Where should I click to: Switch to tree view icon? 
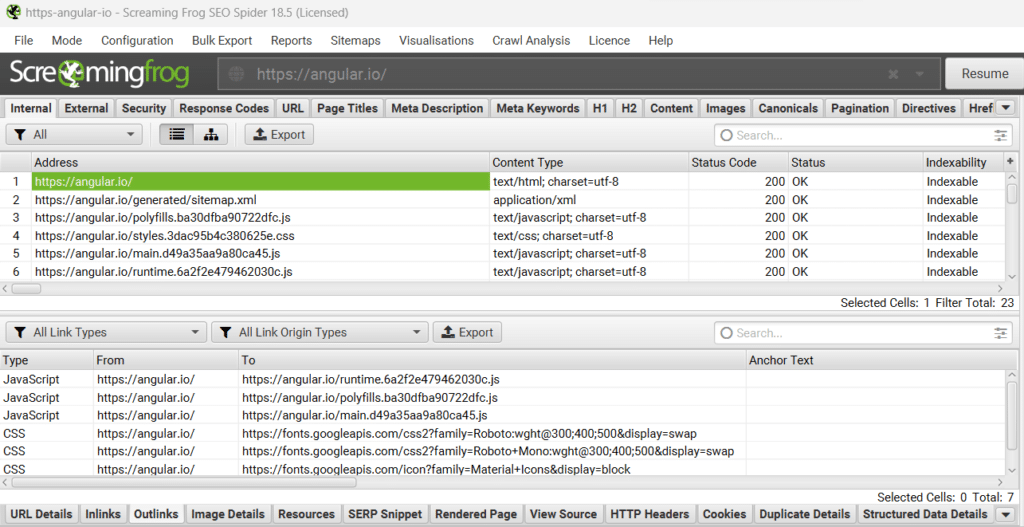tap(210, 135)
